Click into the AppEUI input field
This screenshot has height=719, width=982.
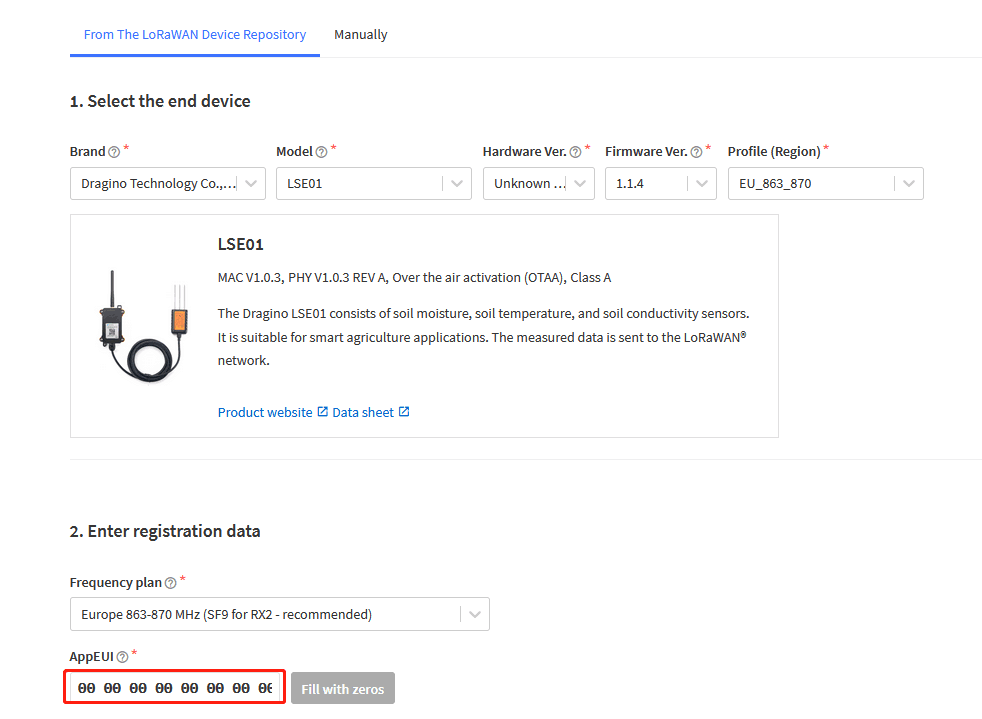[175, 688]
